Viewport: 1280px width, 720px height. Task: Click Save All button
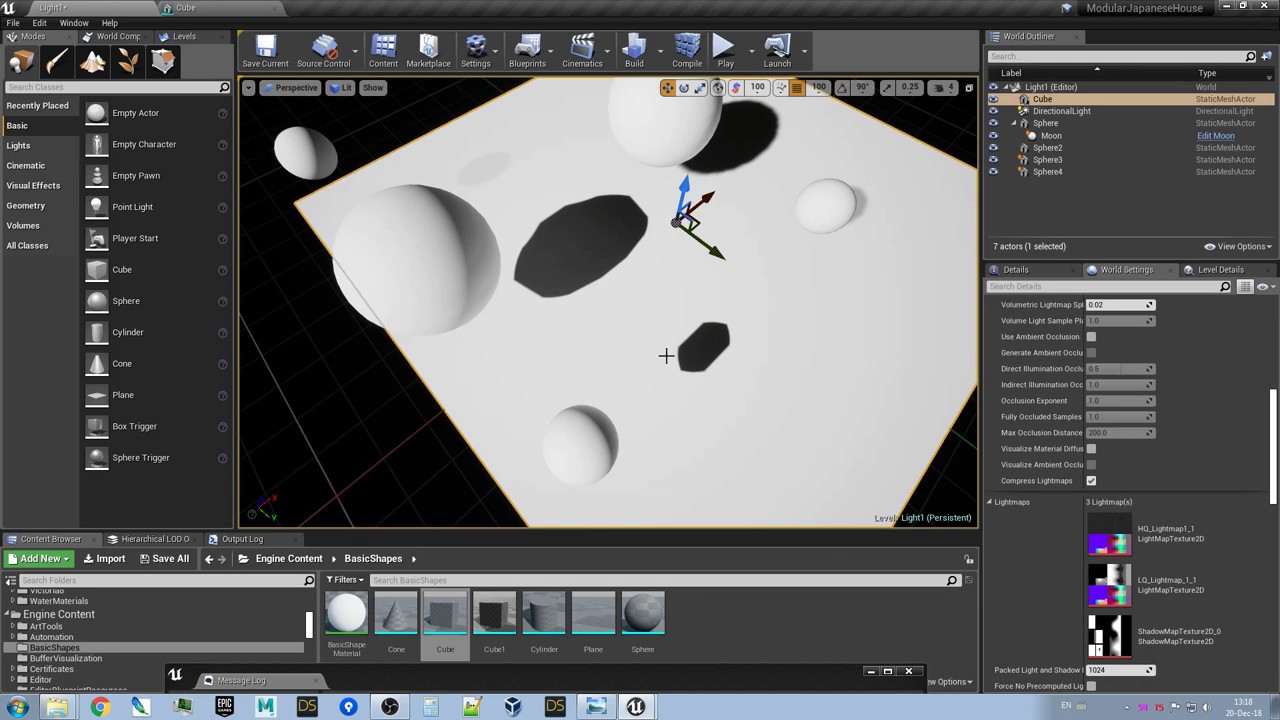164,559
